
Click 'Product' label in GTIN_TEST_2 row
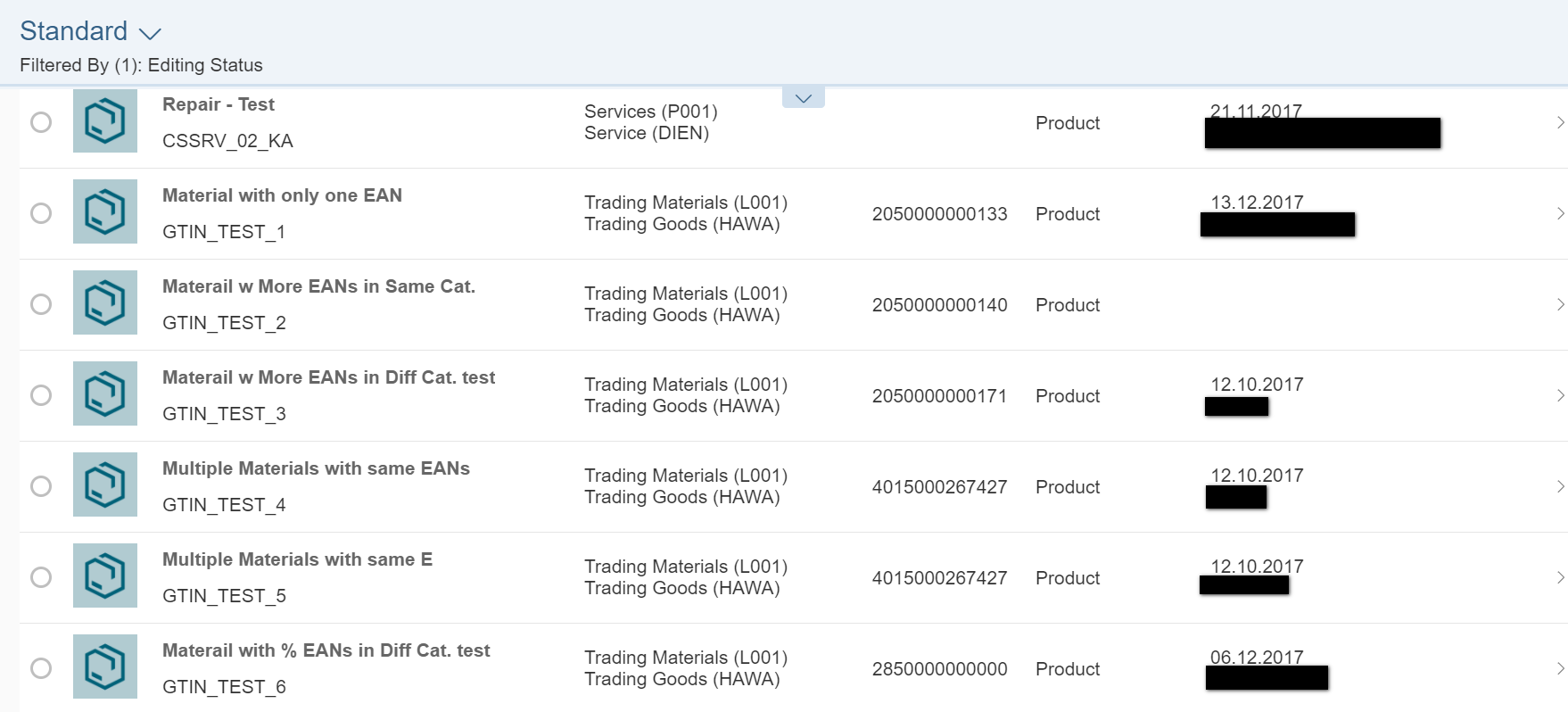coord(1068,305)
